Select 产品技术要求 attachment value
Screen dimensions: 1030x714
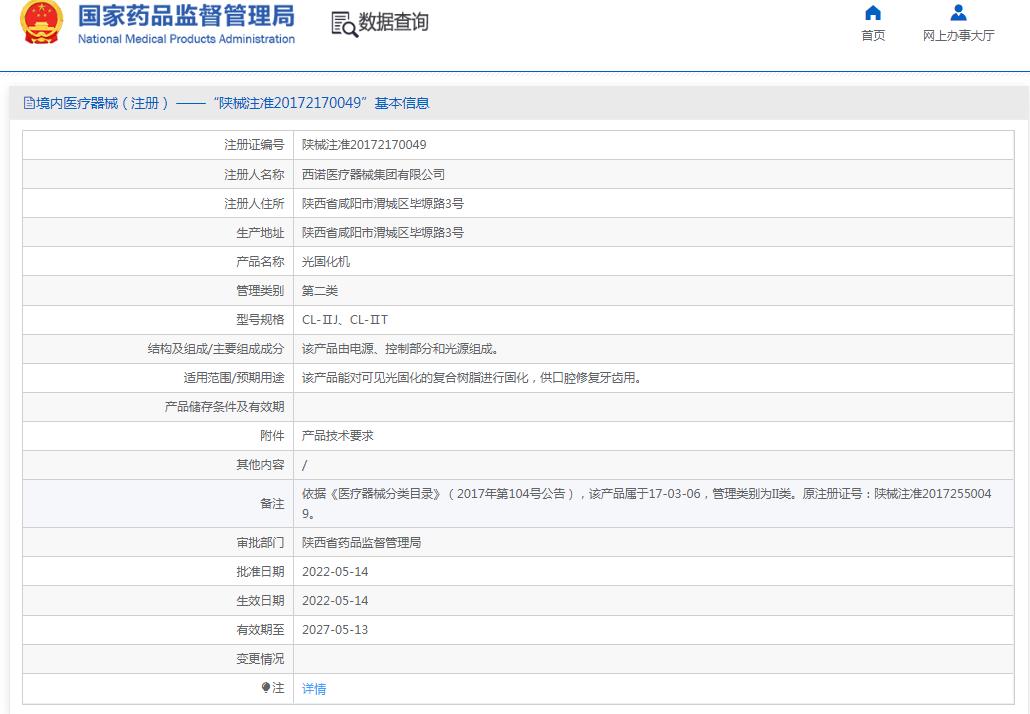338,435
